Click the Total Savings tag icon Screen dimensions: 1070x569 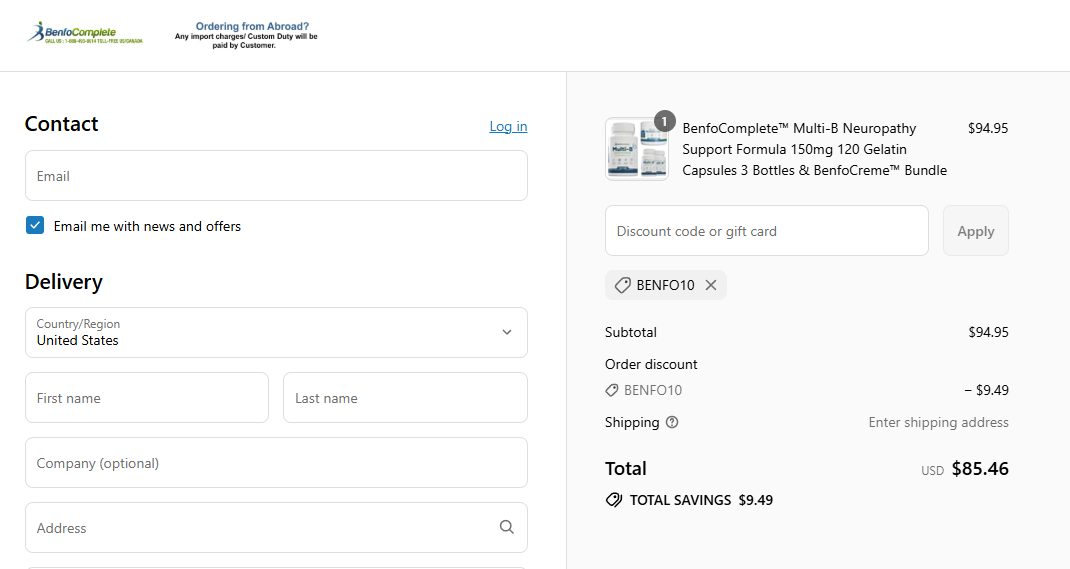[x=613, y=500]
